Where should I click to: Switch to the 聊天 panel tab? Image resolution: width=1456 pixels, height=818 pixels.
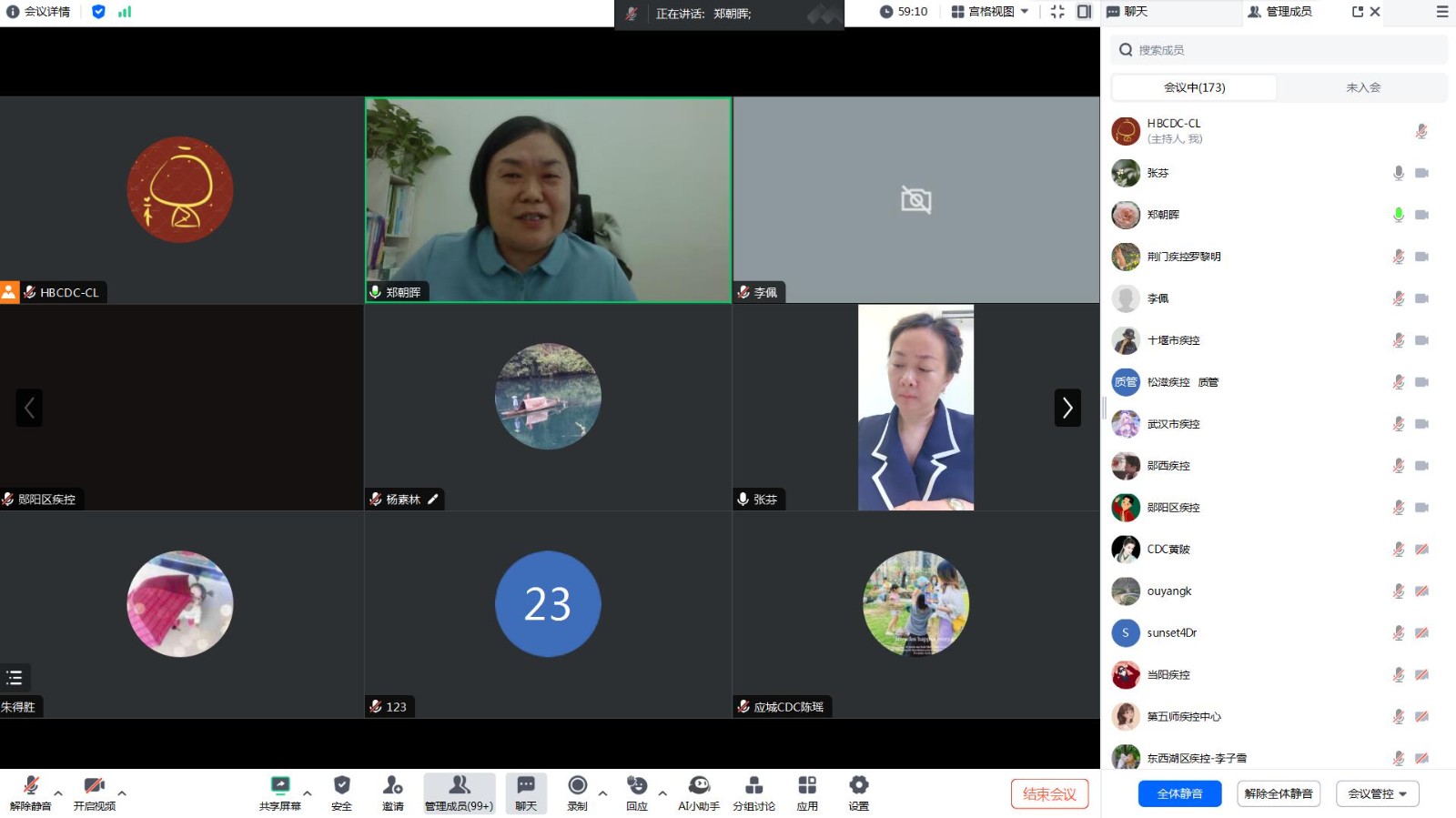click(1128, 12)
